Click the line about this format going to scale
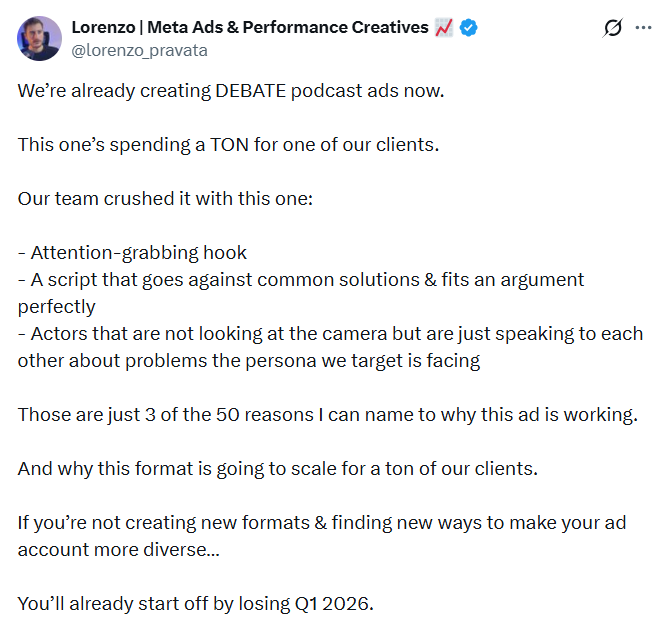 pyautogui.click(x=278, y=468)
